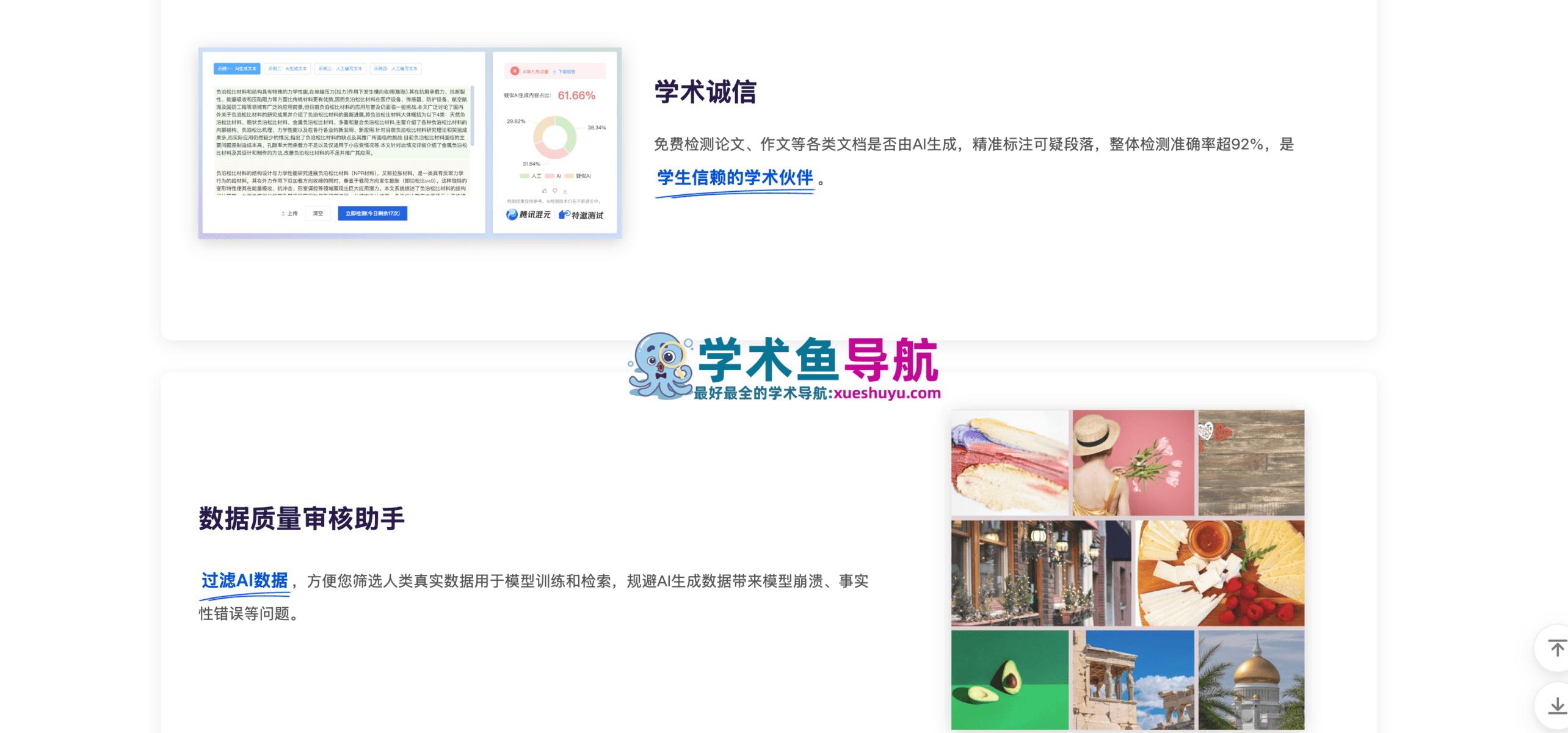The image size is (1568, 733).
Task: Click the thumbs-up icon under the chart
Action: pyautogui.click(x=545, y=191)
